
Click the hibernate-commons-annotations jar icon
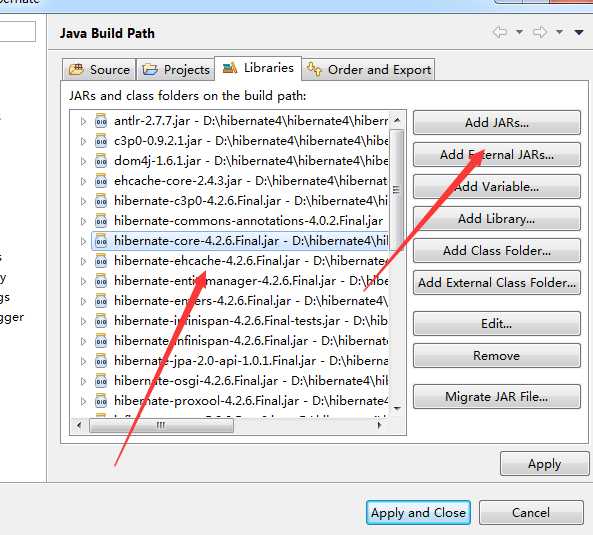tap(101, 221)
